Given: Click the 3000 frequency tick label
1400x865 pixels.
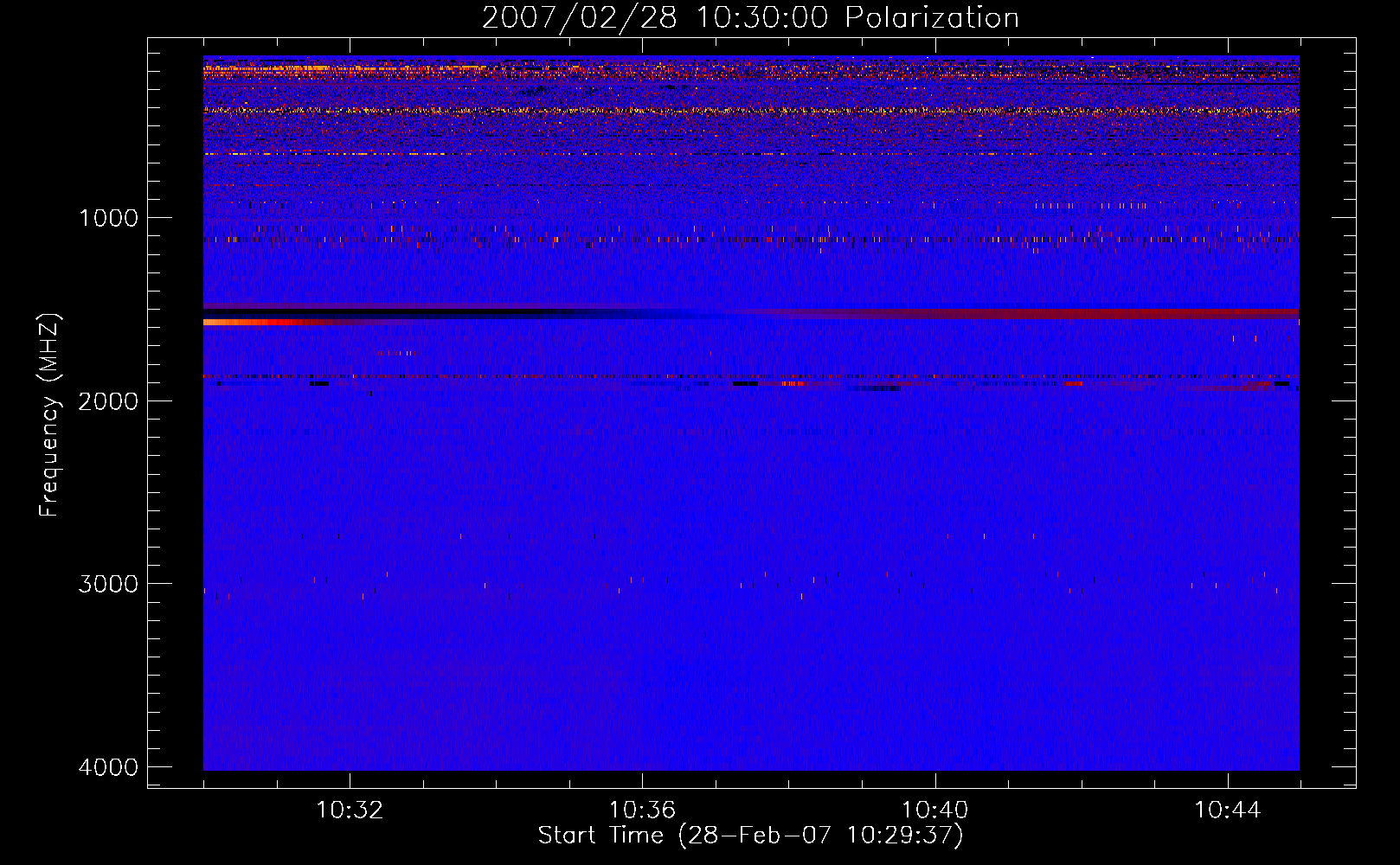Looking at the screenshot, I should [x=108, y=584].
